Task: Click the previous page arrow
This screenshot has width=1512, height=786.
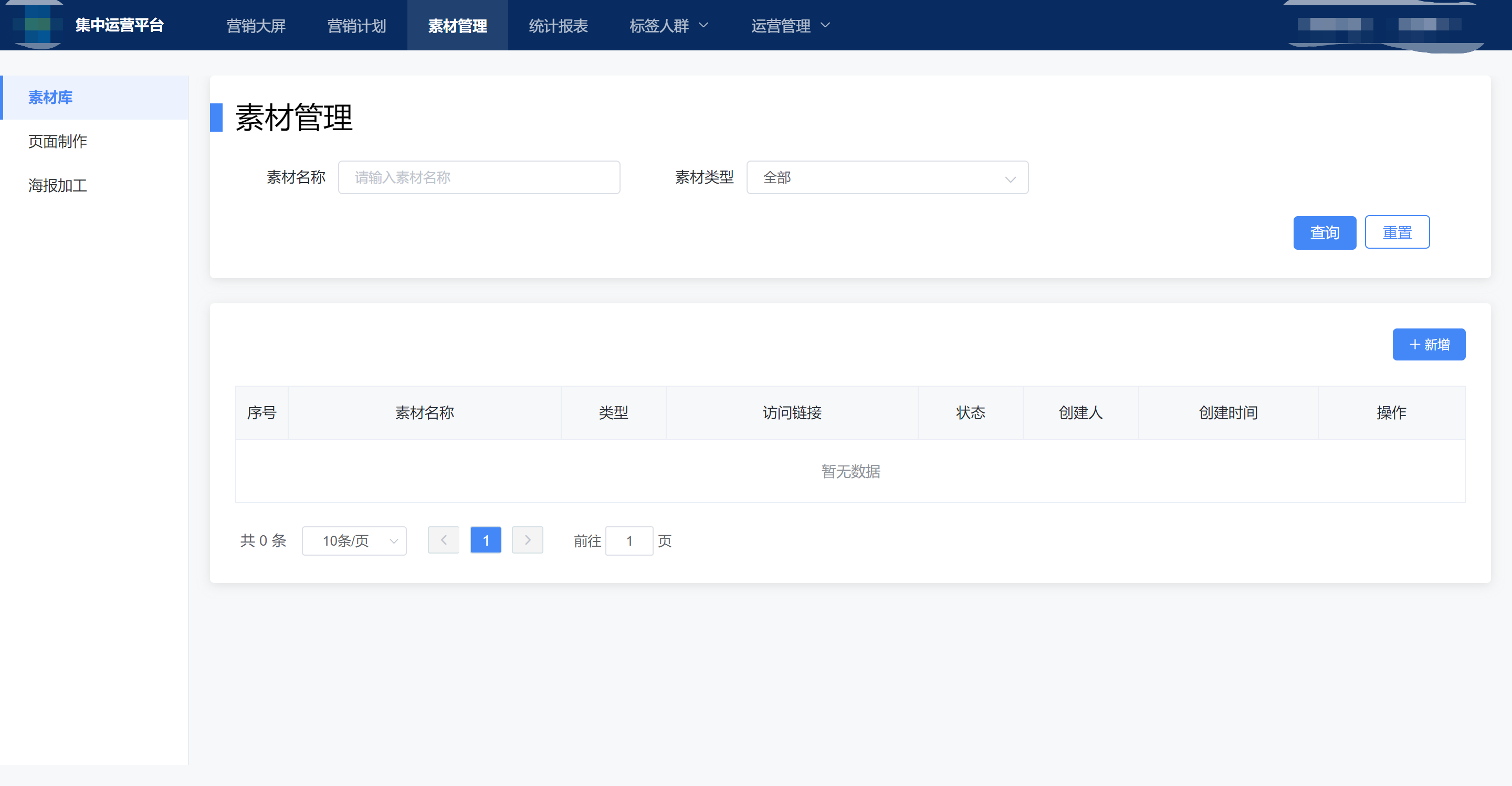Action: tap(443, 540)
